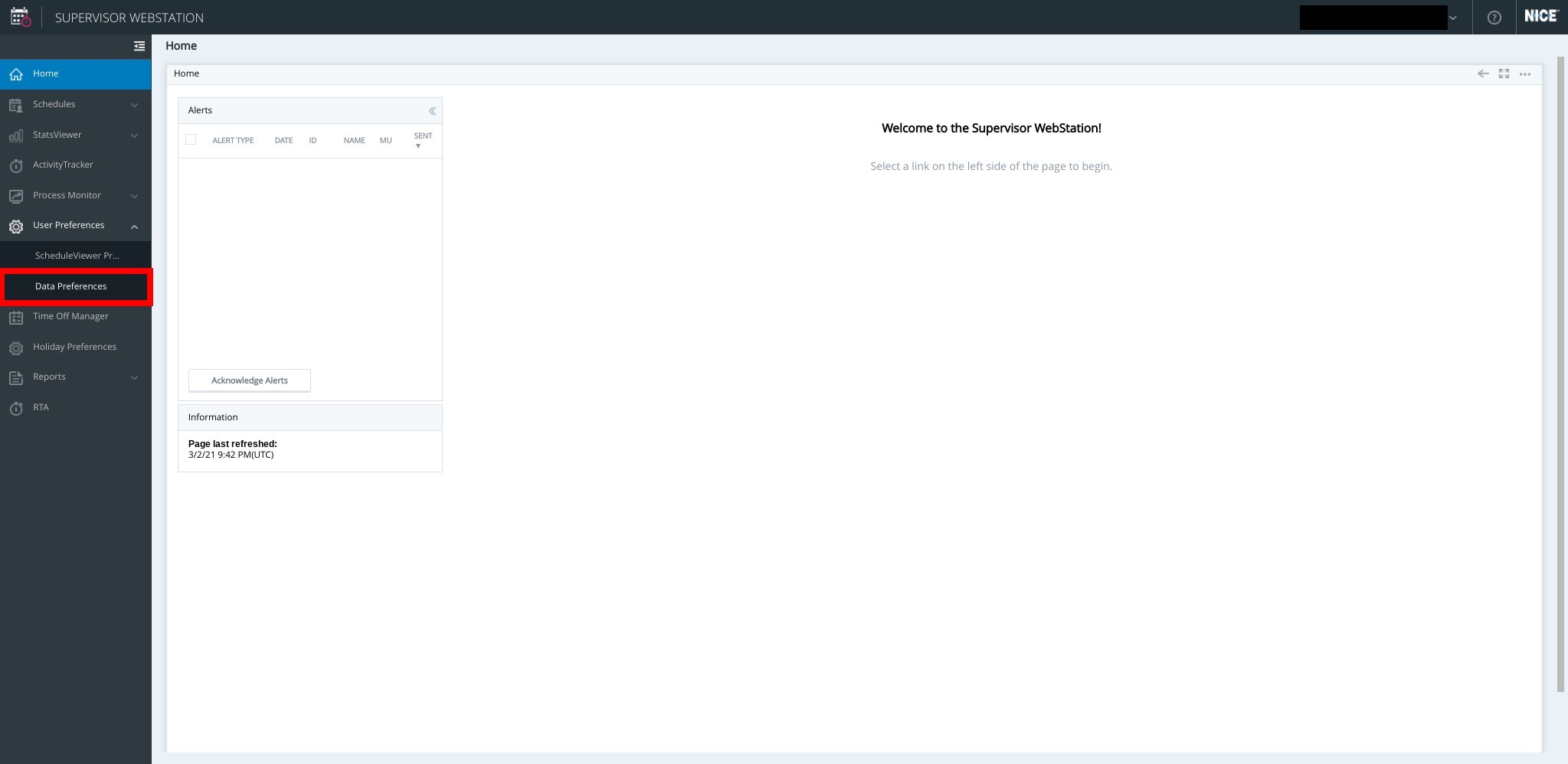1568x764 pixels.
Task: Collapse the User Preferences submenu chevron
Action: [x=134, y=226]
